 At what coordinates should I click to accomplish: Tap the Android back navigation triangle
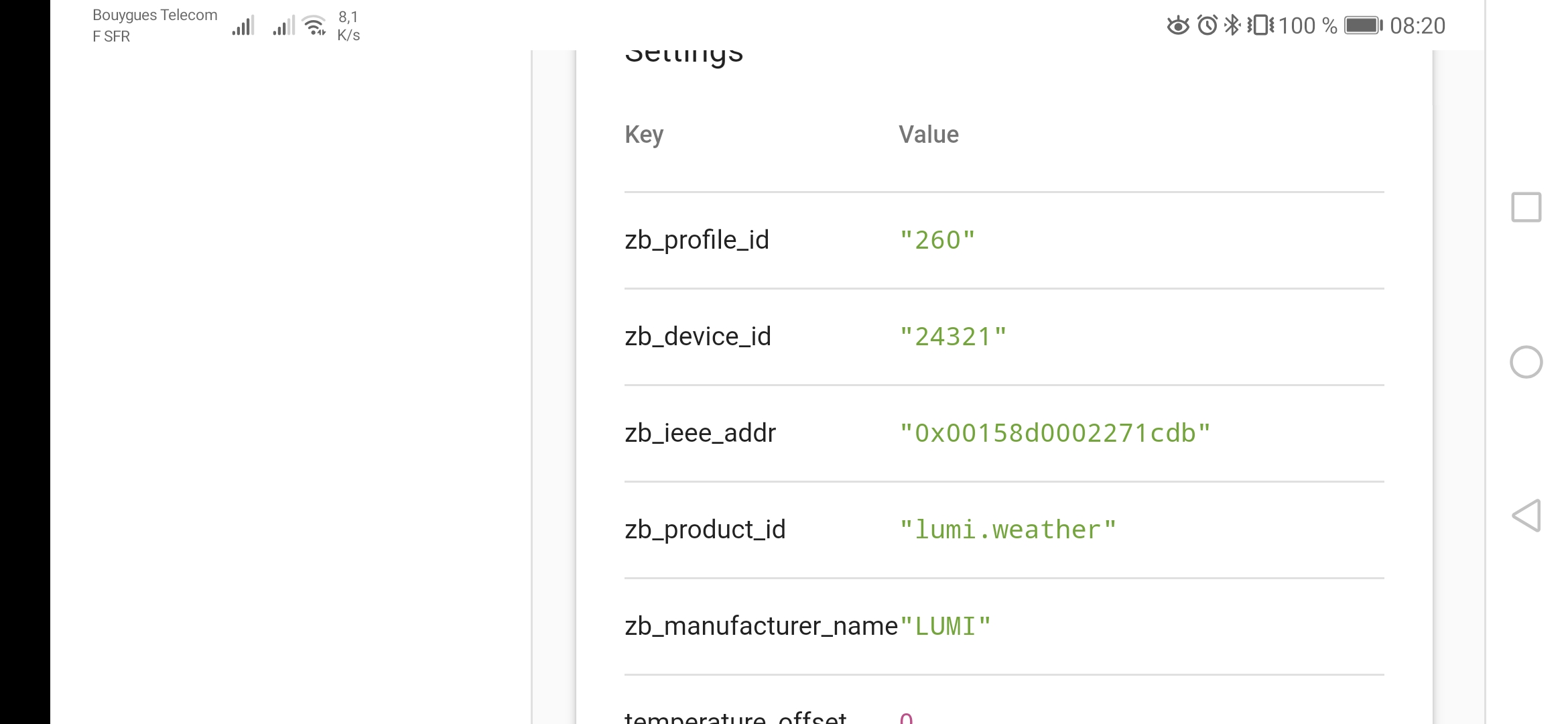coord(1526,516)
